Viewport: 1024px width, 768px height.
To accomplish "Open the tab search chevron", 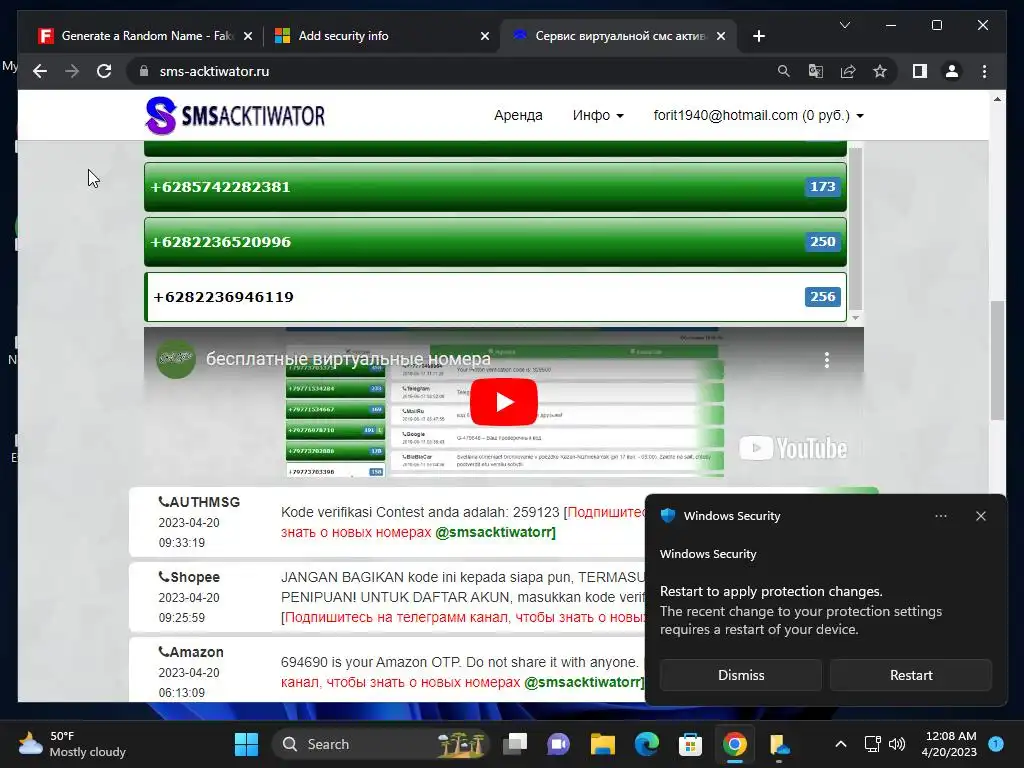I will (x=844, y=25).
